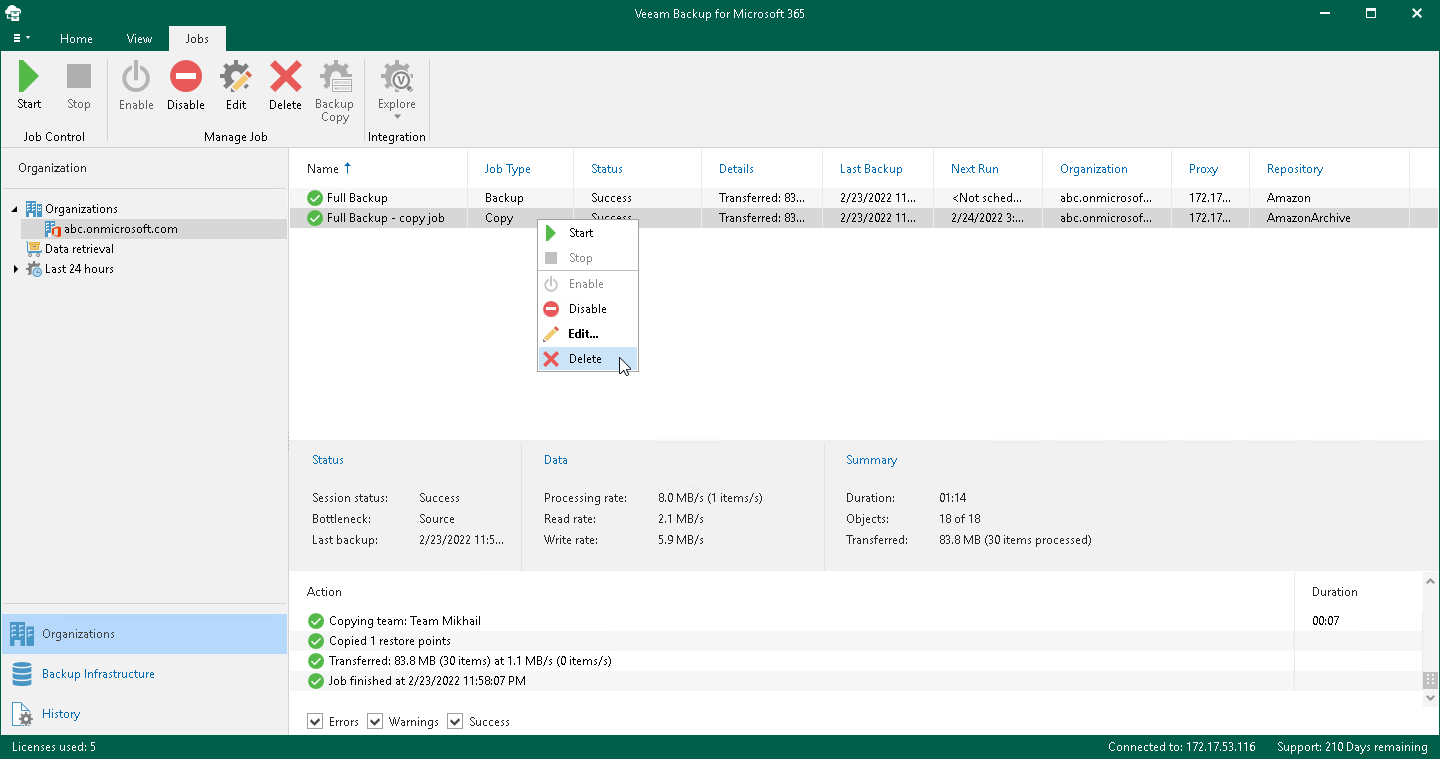Click the Backup Copy ribbon icon
The width and height of the screenshot is (1440, 759).
334,78
